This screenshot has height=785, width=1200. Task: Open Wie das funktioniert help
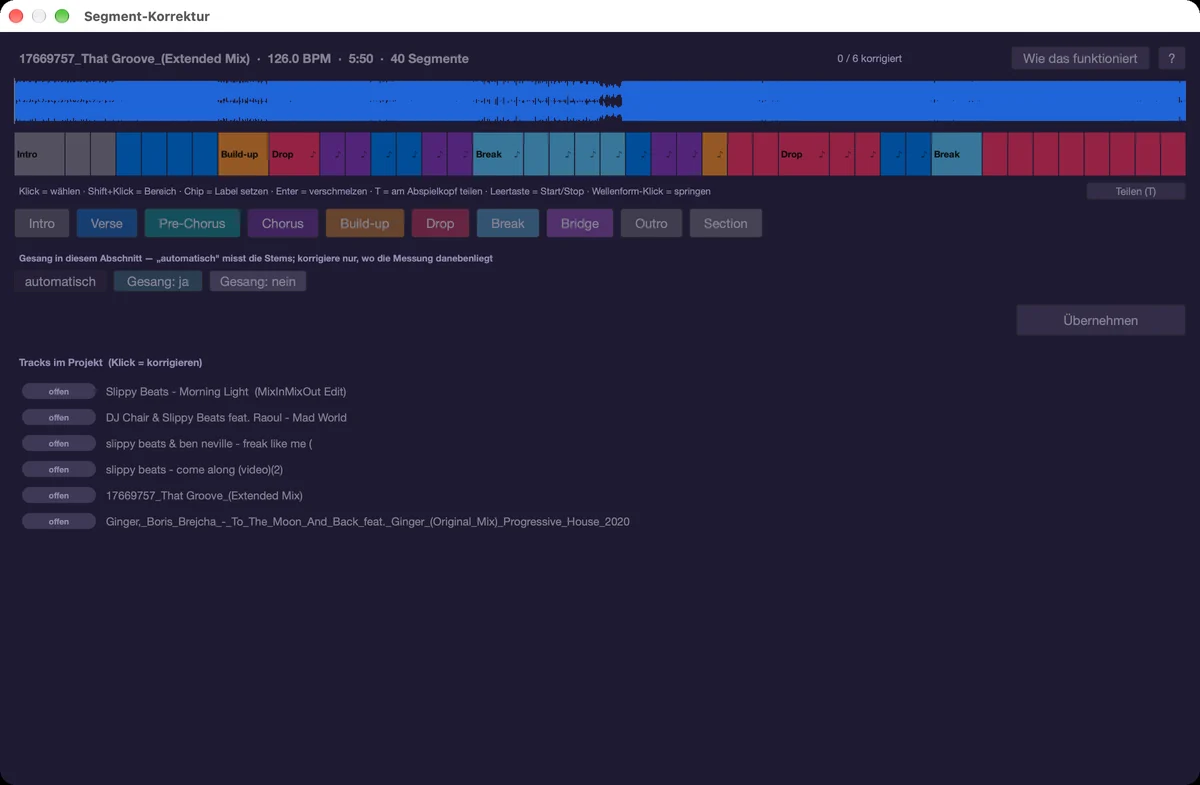tap(1080, 58)
